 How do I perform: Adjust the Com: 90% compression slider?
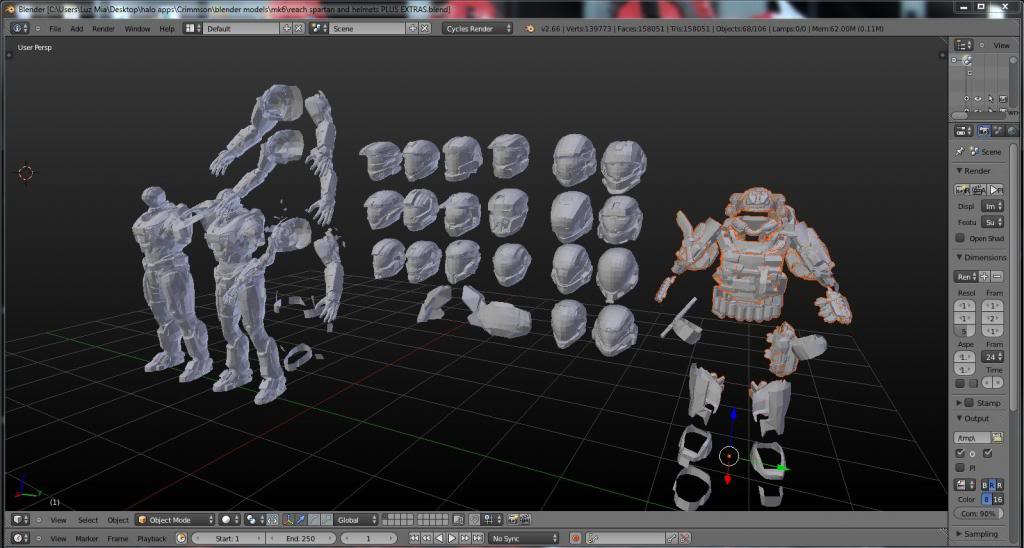pos(979,514)
